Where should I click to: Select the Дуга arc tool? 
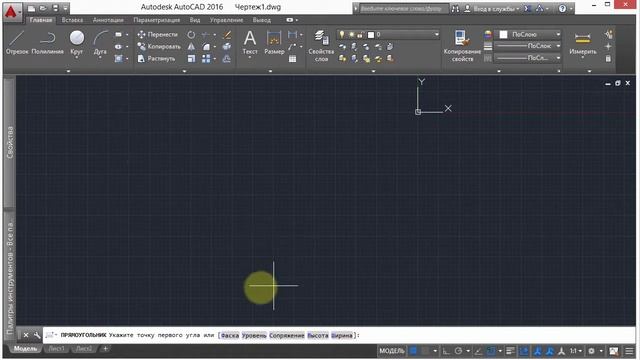(x=100, y=42)
